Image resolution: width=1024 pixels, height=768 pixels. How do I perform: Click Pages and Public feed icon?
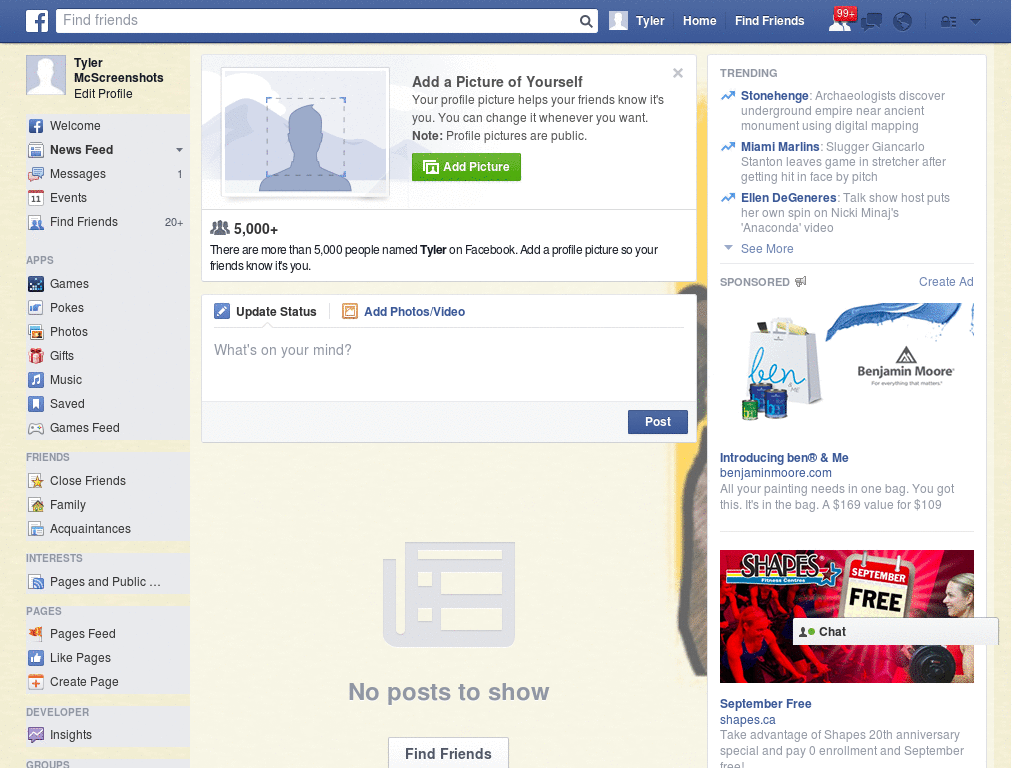click(36, 582)
